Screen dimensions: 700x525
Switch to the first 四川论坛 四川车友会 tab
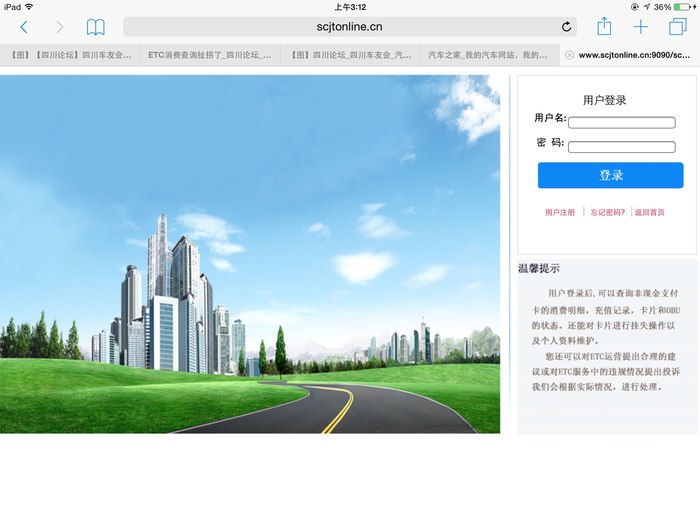pos(70,55)
